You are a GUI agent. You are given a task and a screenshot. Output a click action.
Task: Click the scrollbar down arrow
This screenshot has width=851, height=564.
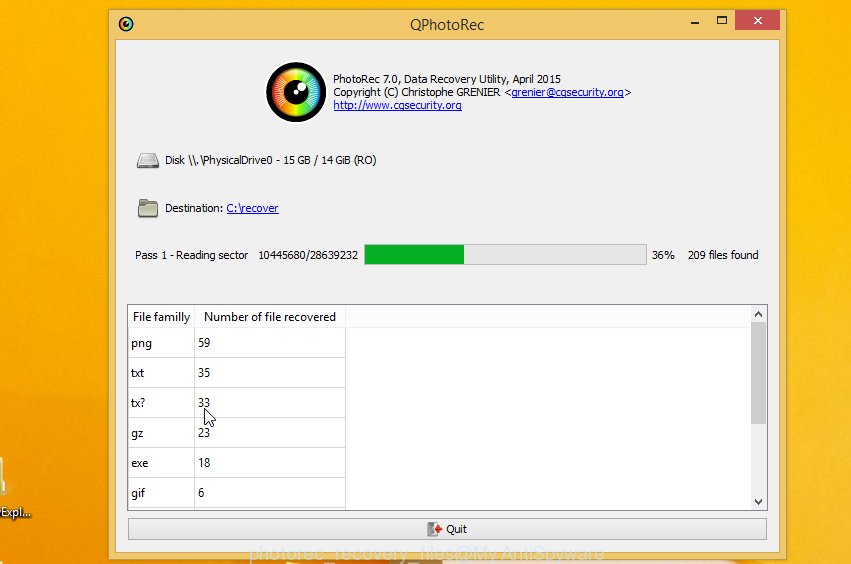click(x=758, y=502)
